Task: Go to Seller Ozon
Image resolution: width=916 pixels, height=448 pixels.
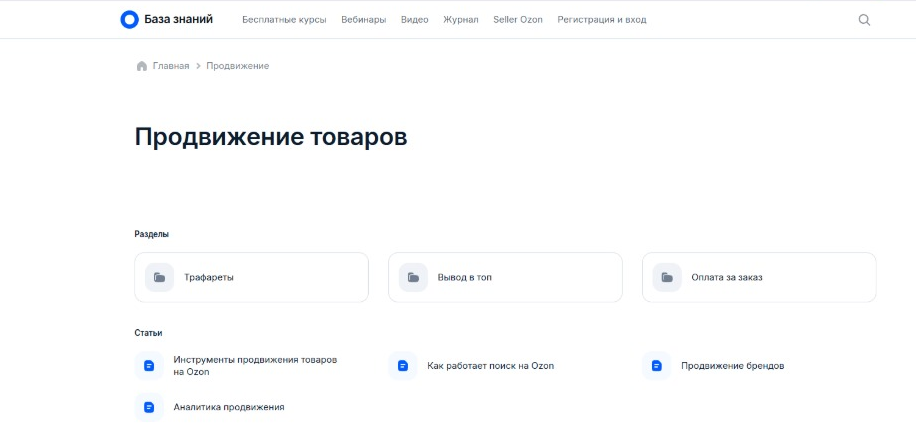Action: [518, 20]
